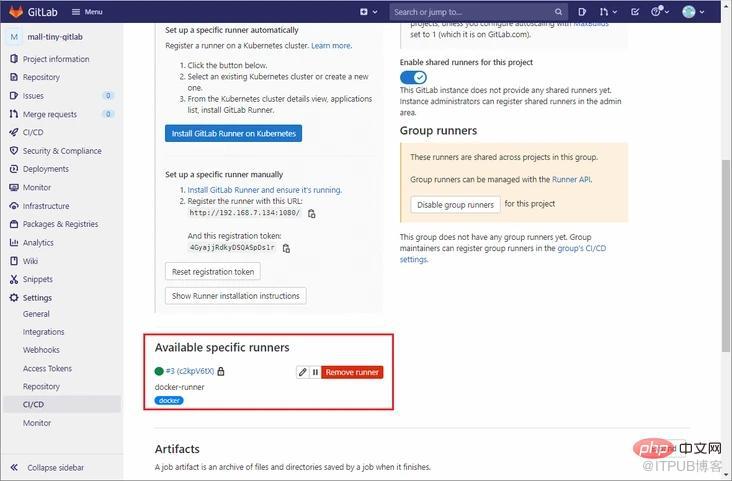
Task: Open the mall-tiny-gitlab project avatar
Action: tap(14, 36)
